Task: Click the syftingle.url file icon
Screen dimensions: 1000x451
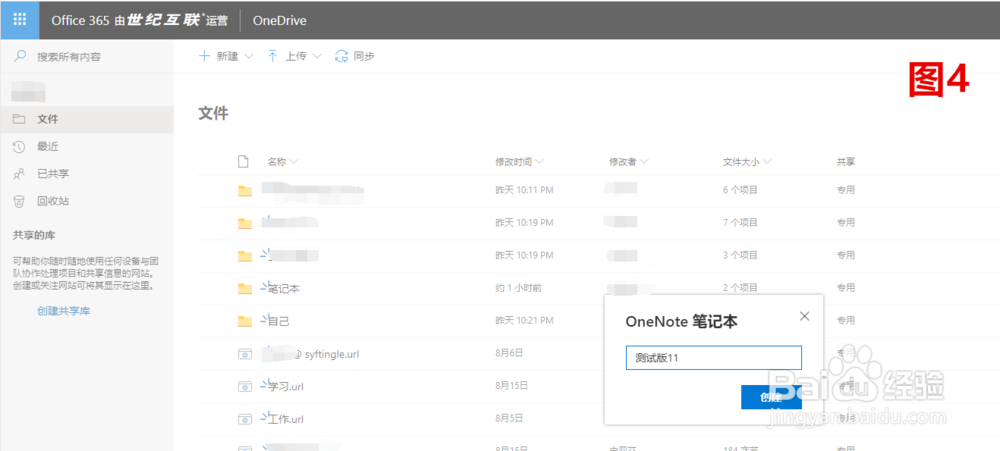Action: (245, 354)
